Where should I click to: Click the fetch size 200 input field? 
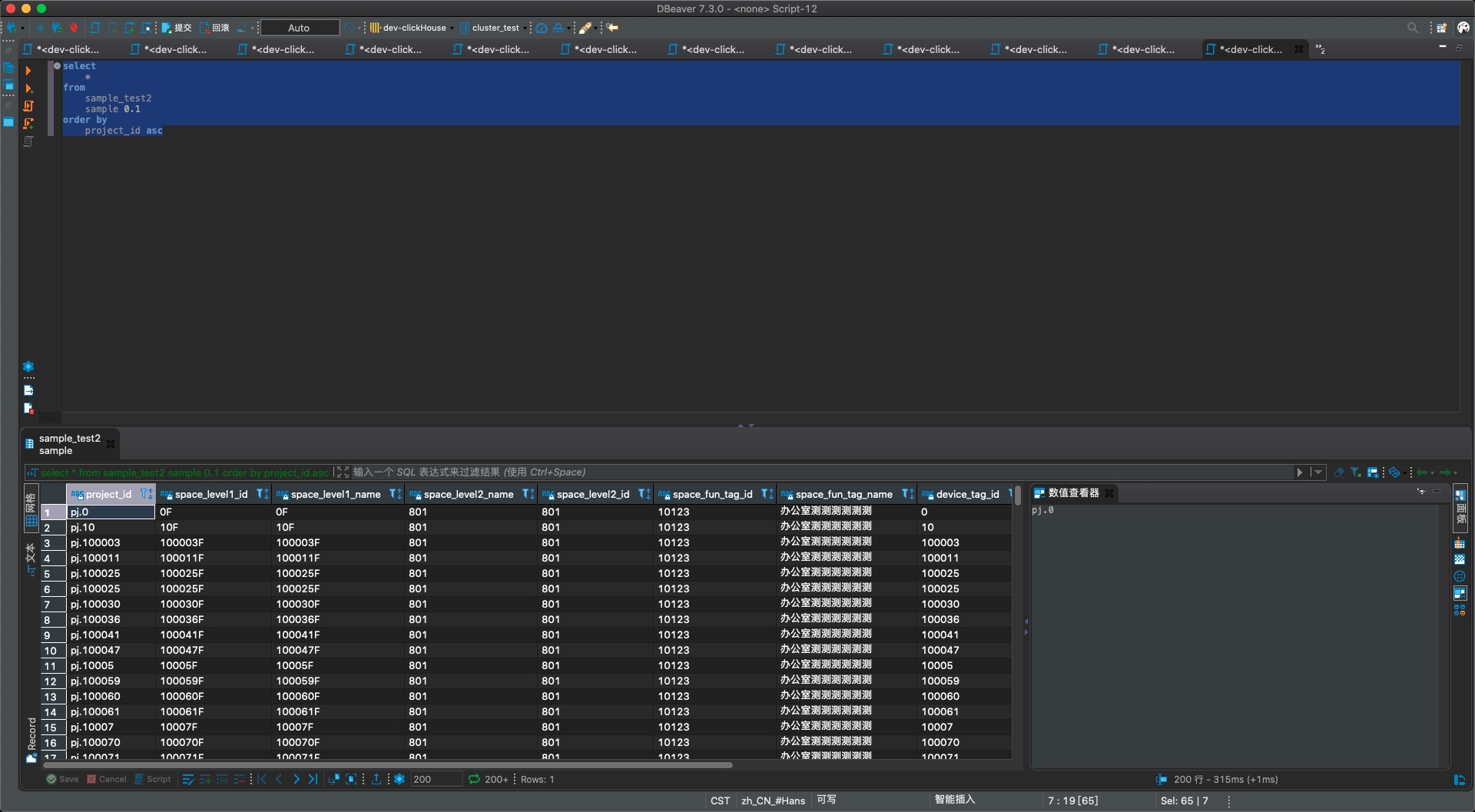point(436,779)
